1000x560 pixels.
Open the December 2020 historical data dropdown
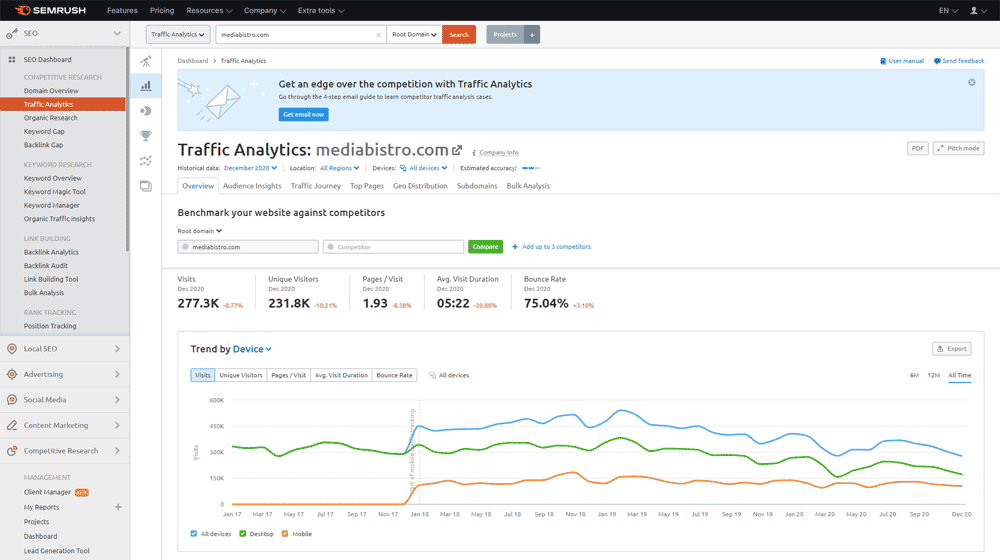pos(250,168)
